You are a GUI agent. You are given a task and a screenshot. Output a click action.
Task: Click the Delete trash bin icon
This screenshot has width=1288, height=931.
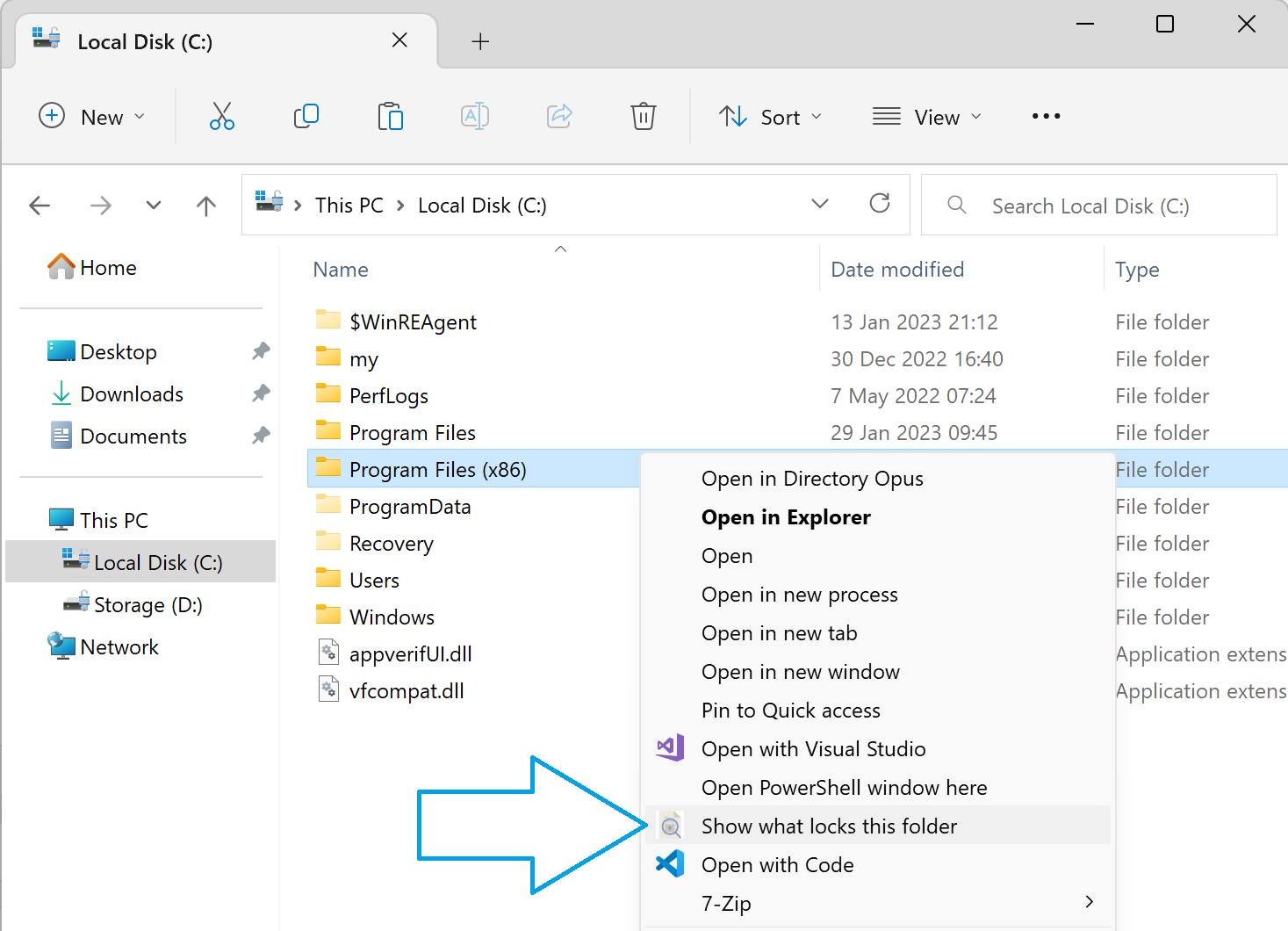644,116
